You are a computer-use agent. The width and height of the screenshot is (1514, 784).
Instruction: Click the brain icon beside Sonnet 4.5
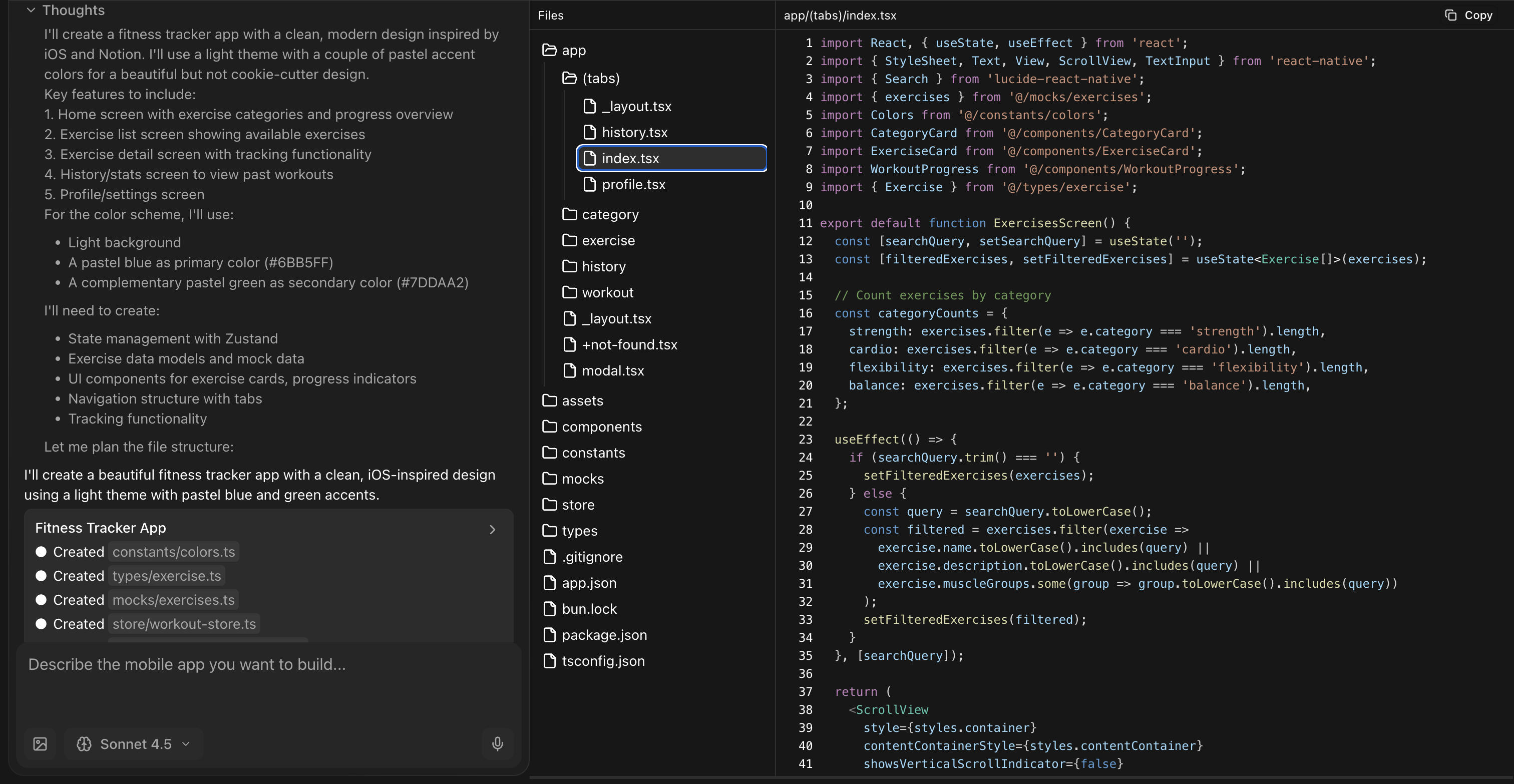84,744
